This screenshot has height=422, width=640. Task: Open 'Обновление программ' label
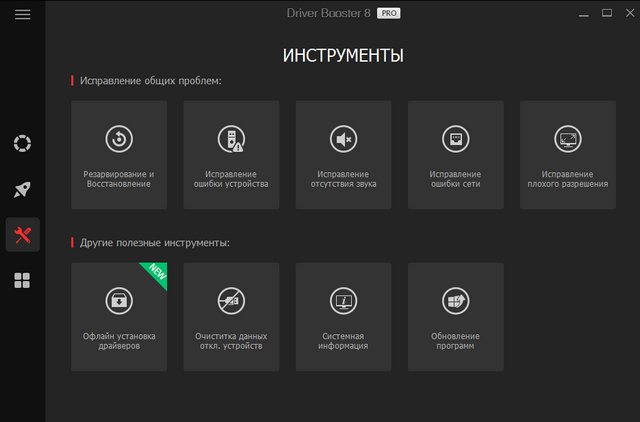coord(456,341)
